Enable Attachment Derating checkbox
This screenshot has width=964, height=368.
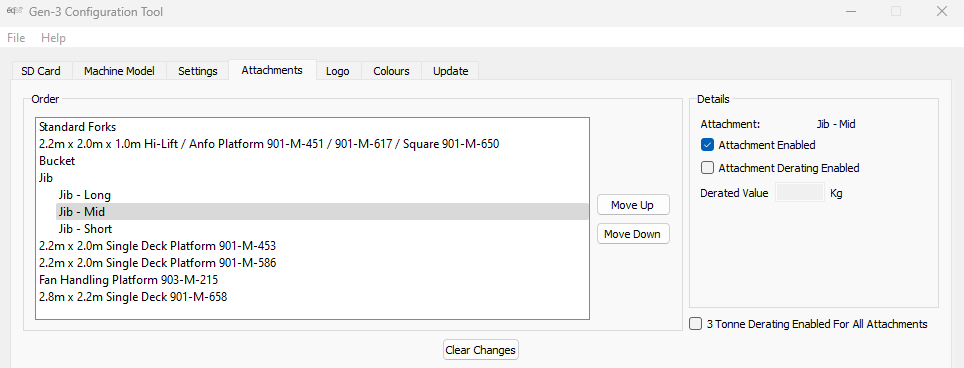click(x=707, y=168)
